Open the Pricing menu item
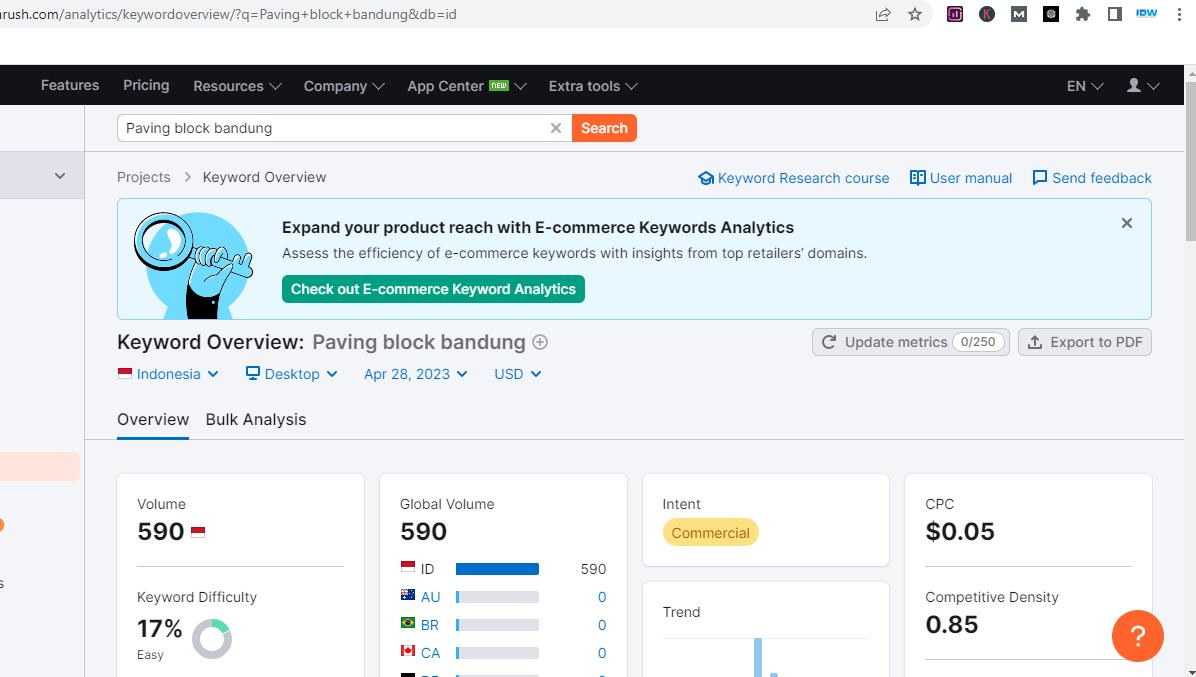 pyautogui.click(x=146, y=85)
